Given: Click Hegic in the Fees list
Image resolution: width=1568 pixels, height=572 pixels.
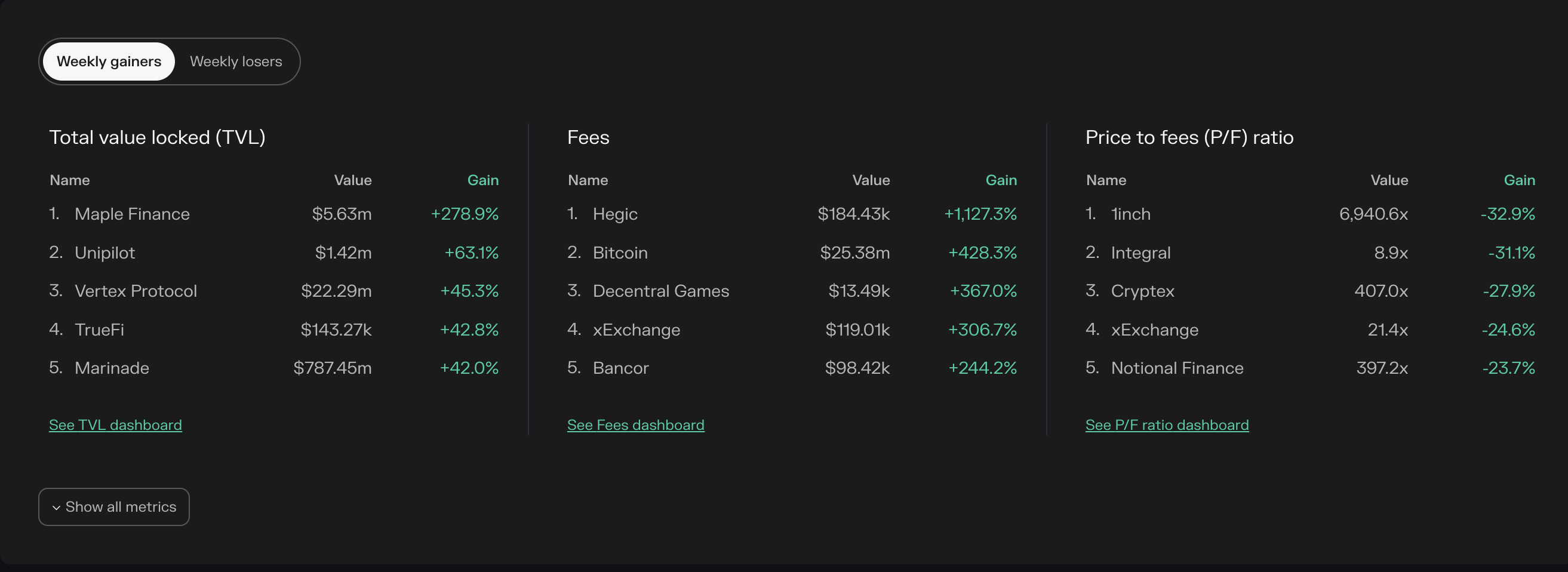Looking at the screenshot, I should point(615,214).
